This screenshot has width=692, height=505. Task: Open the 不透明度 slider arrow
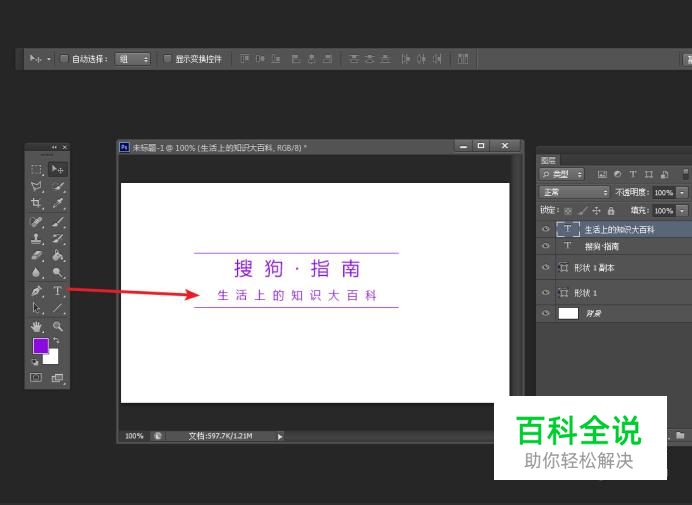click(x=682, y=192)
